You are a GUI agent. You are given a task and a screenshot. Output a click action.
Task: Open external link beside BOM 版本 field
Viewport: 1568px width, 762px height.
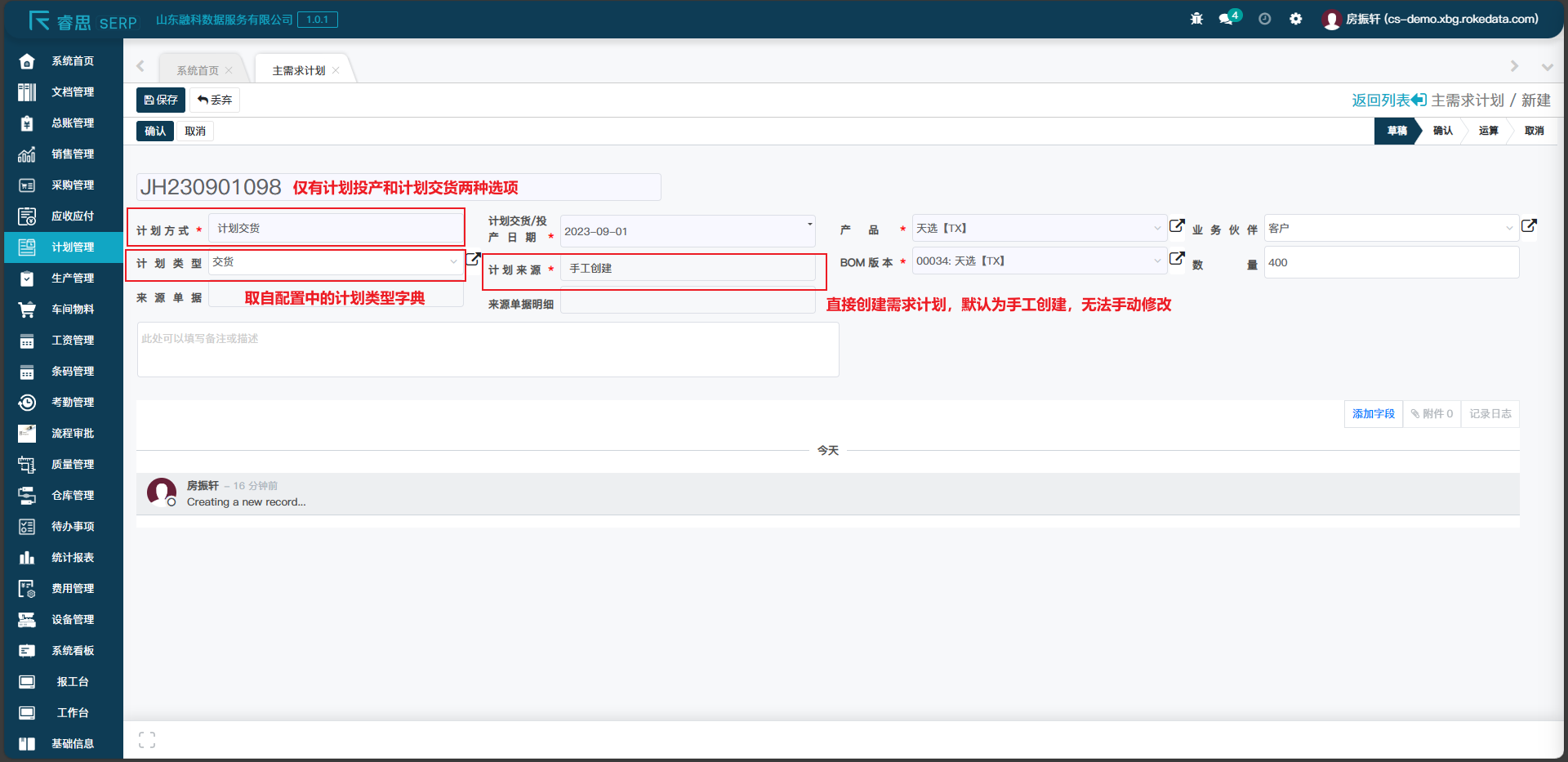point(1177,259)
